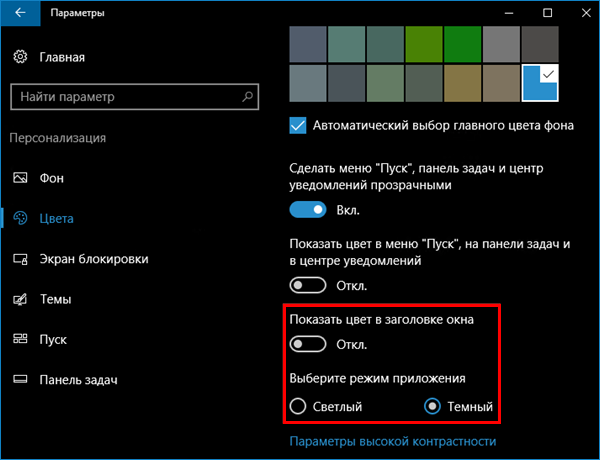Click the Цвета palette icon
The image size is (600, 460).
[20, 218]
